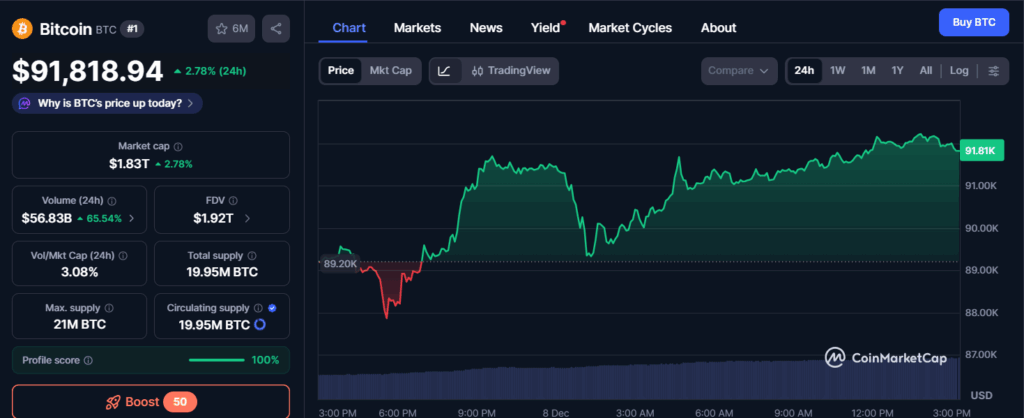Switch to TradingView chart mode
Screen dimensions: 1024x418
pos(512,71)
